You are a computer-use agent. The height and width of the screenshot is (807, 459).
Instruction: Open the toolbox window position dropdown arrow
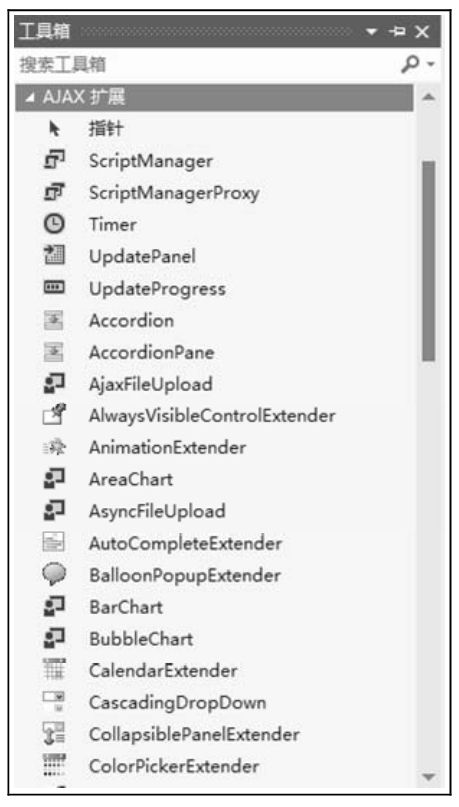pos(372,32)
